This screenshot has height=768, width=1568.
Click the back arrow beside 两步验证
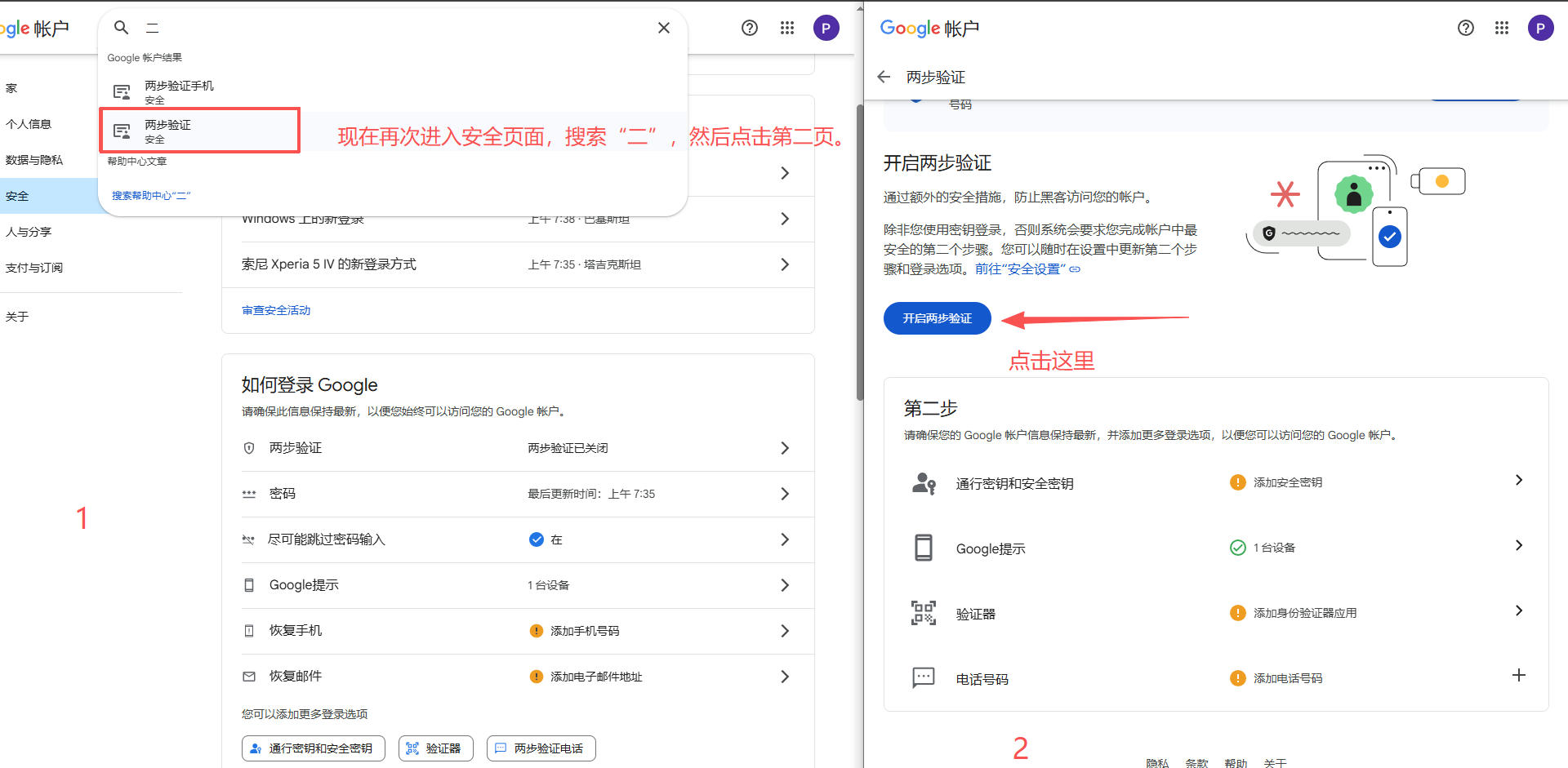pos(883,76)
